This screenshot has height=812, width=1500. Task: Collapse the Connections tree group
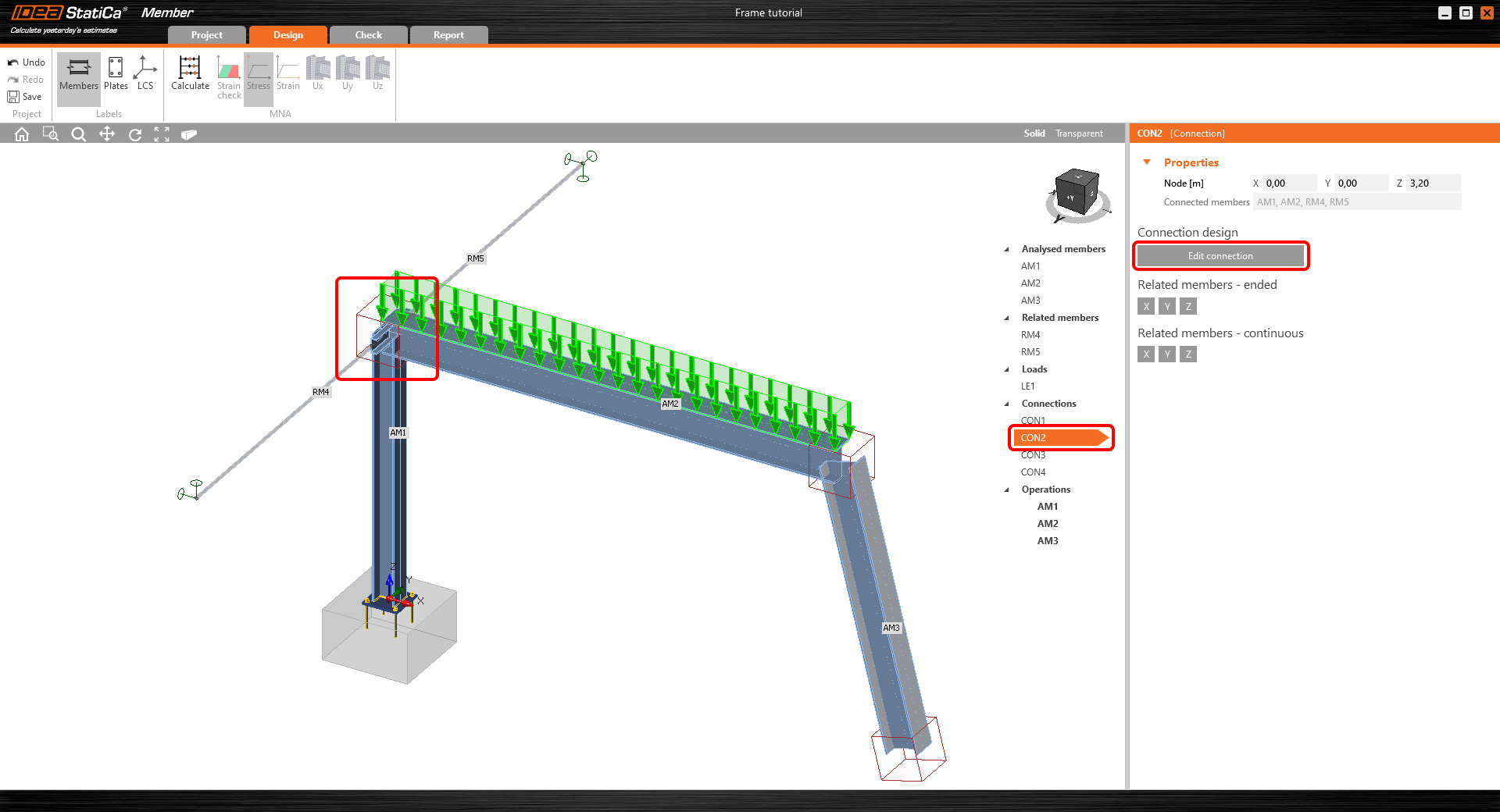[x=1006, y=404]
